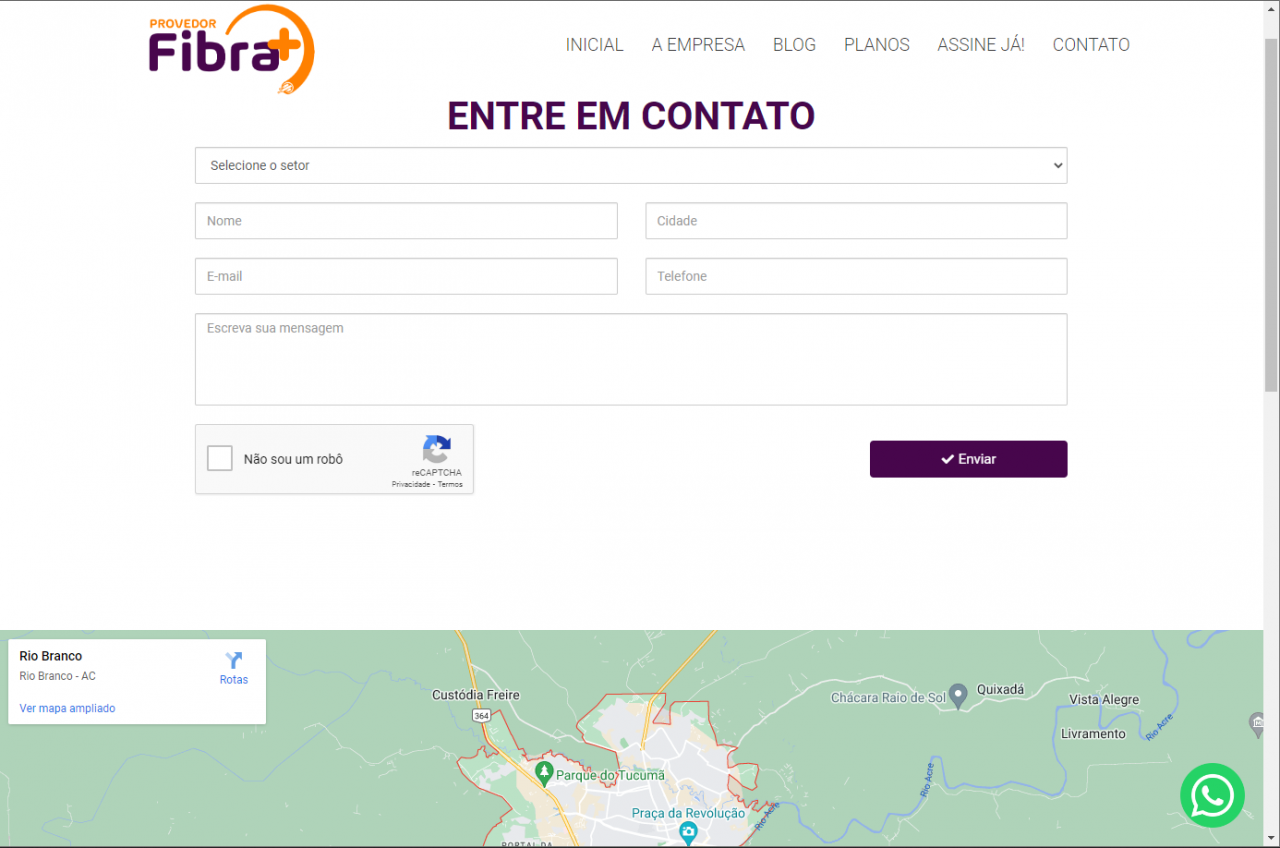Click the dropdown chevron on the setor field
Viewport: 1280px width, 848px height.
pos(1057,165)
